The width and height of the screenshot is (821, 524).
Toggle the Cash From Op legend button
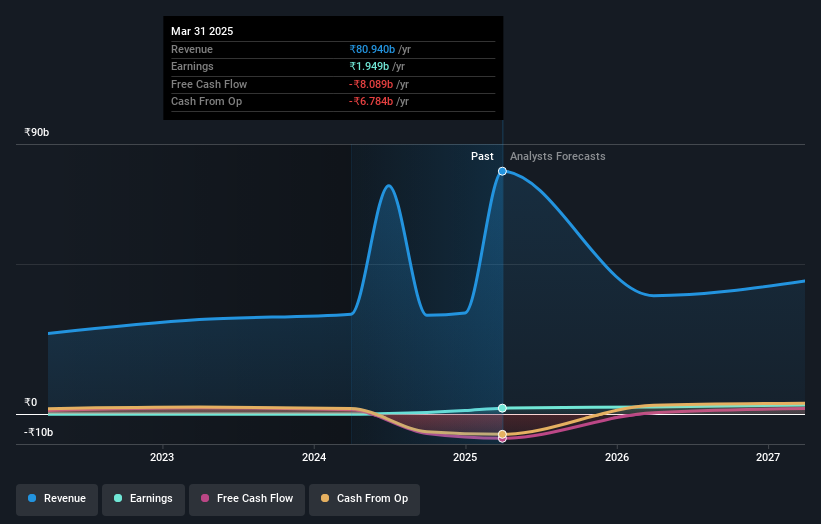(364, 499)
